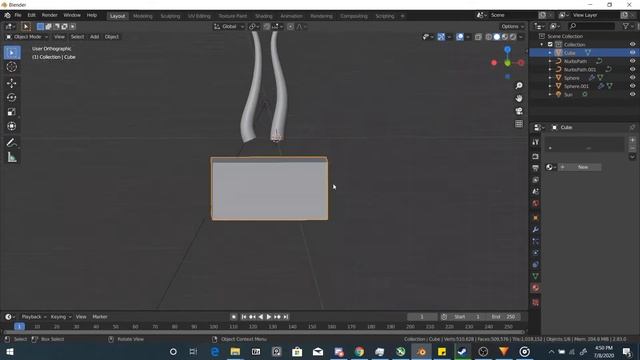Hide the Cube object in outliner

click(632, 53)
